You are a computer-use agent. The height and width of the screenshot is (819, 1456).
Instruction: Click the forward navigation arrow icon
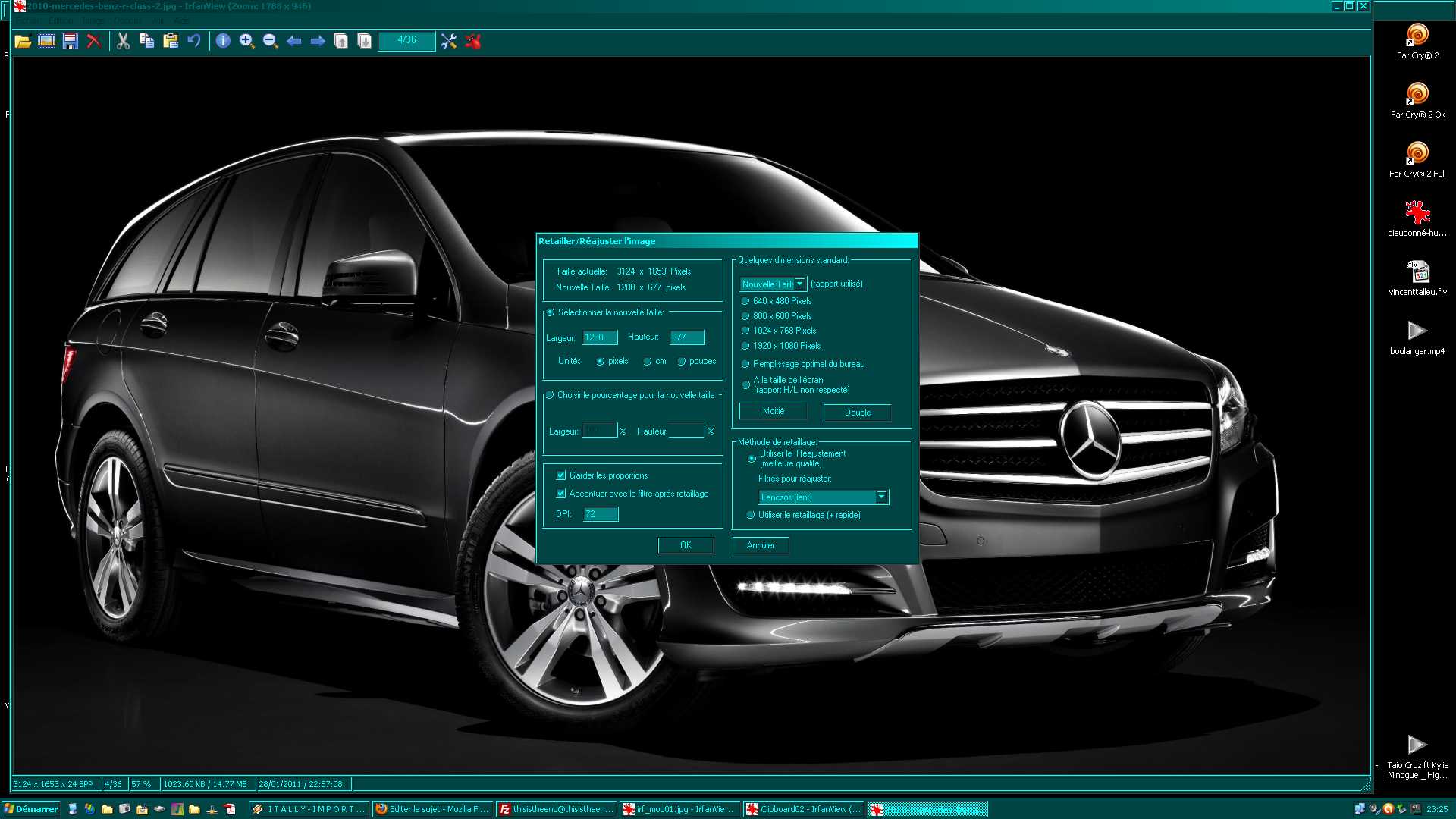coord(318,40)
